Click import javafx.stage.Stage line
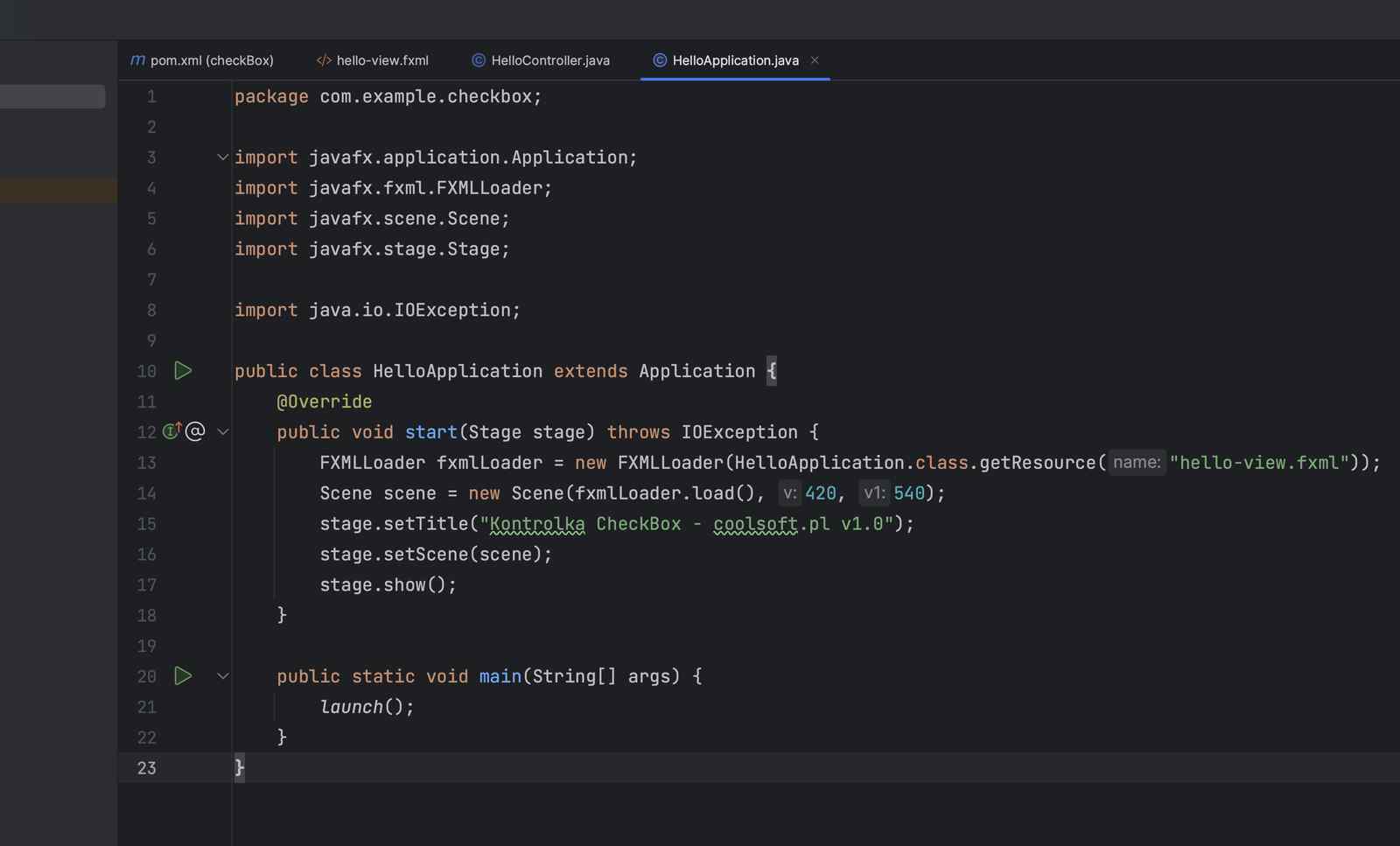This screenshot has width=1400, height=846. coord(372,249)
